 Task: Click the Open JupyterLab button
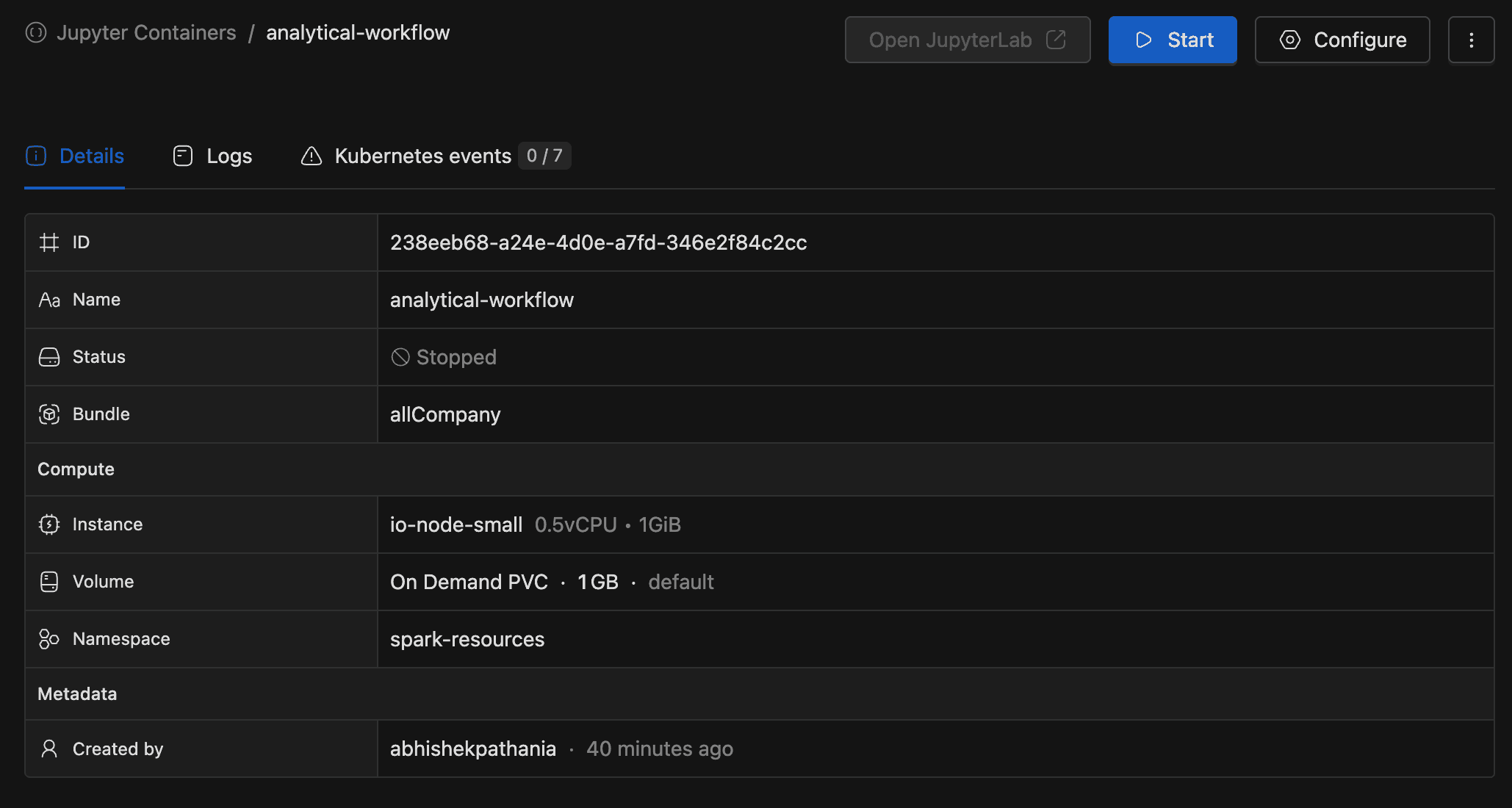(967, 40)
